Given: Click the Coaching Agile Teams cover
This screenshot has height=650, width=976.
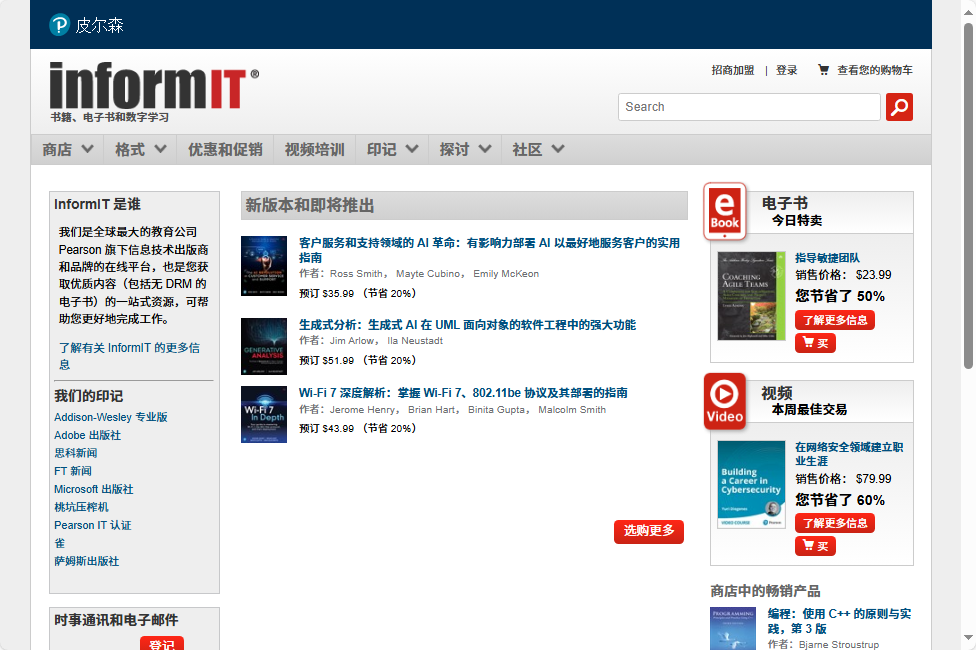Looking at the screenshot, I should pyautogui.click(x=751, y=296).
